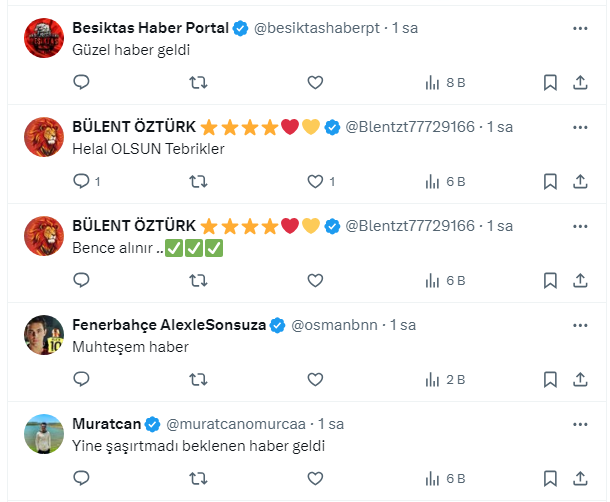Retweet Muratcan's tweet

(x=198, y=478)
